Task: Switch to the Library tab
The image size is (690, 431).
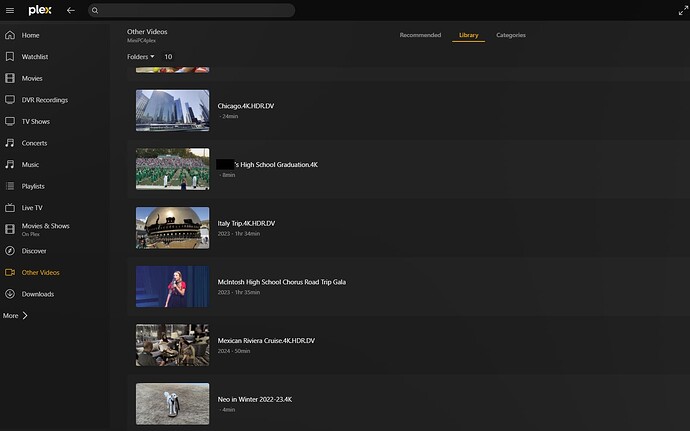Action: click(469, 35)
